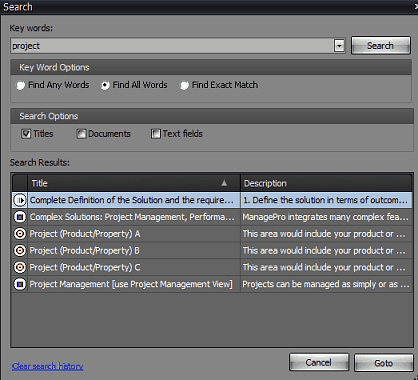Click the target icon for Project (Product/Property) A
418x380 pixels.
pos(20,234)
